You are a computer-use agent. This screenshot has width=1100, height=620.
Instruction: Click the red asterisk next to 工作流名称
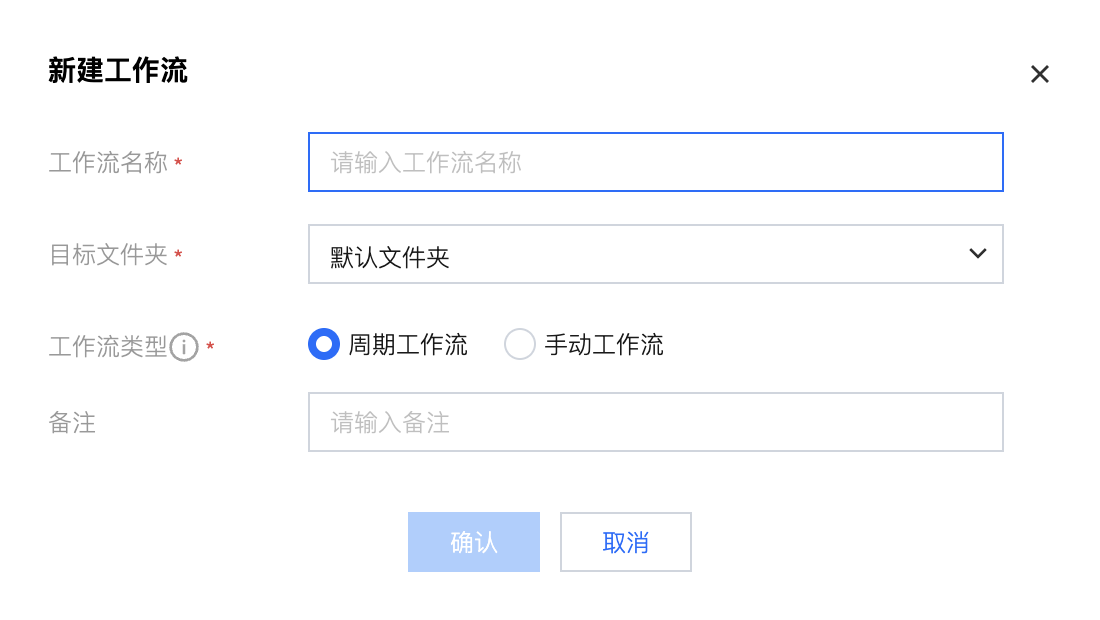pos(178,164)
